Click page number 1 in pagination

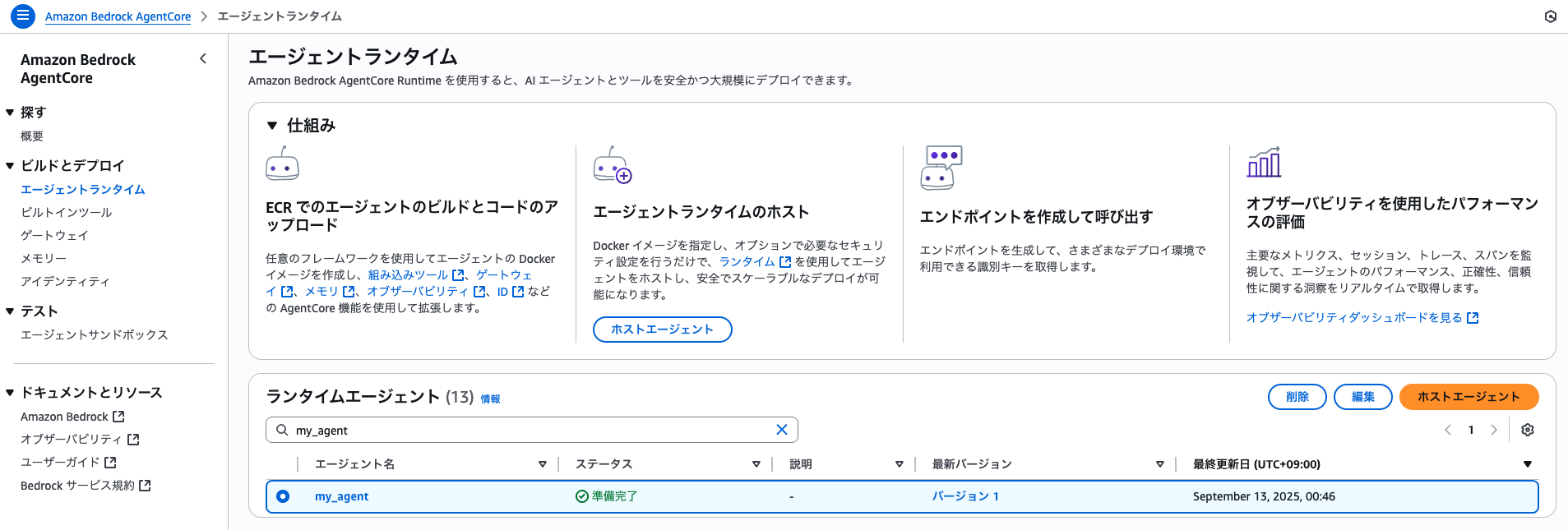tap(1471, 430)
